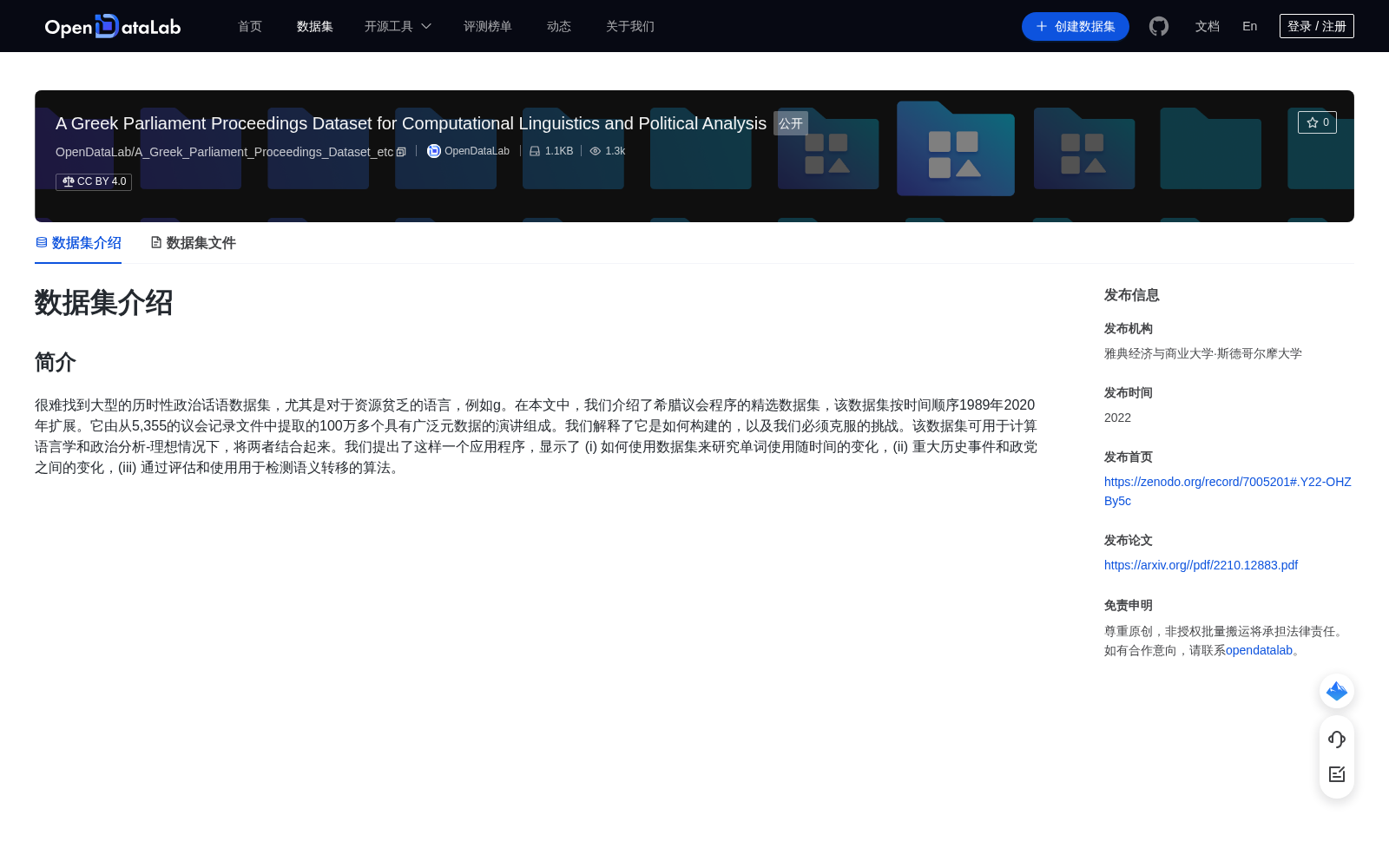Star this dataset
This screenshot has width=1389, height=868.
point(1317,122)
